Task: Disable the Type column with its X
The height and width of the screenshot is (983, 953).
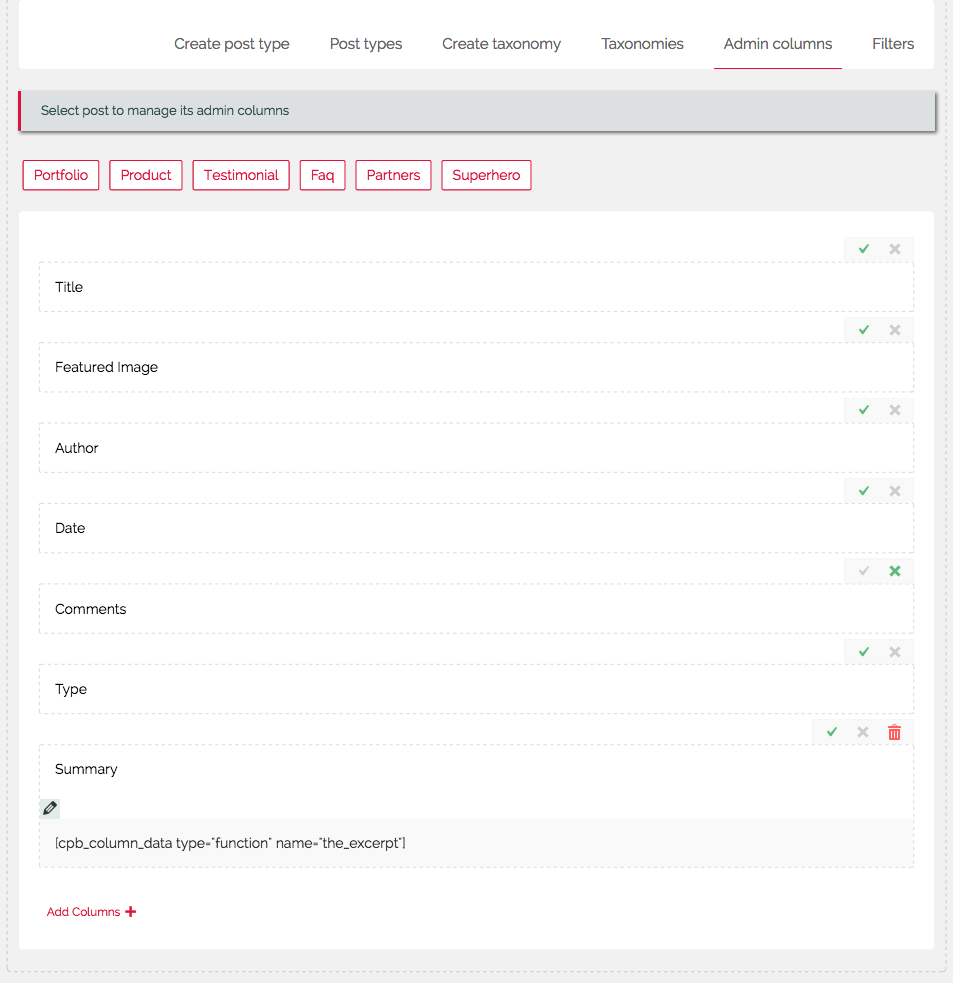Action: click(895, 652)
